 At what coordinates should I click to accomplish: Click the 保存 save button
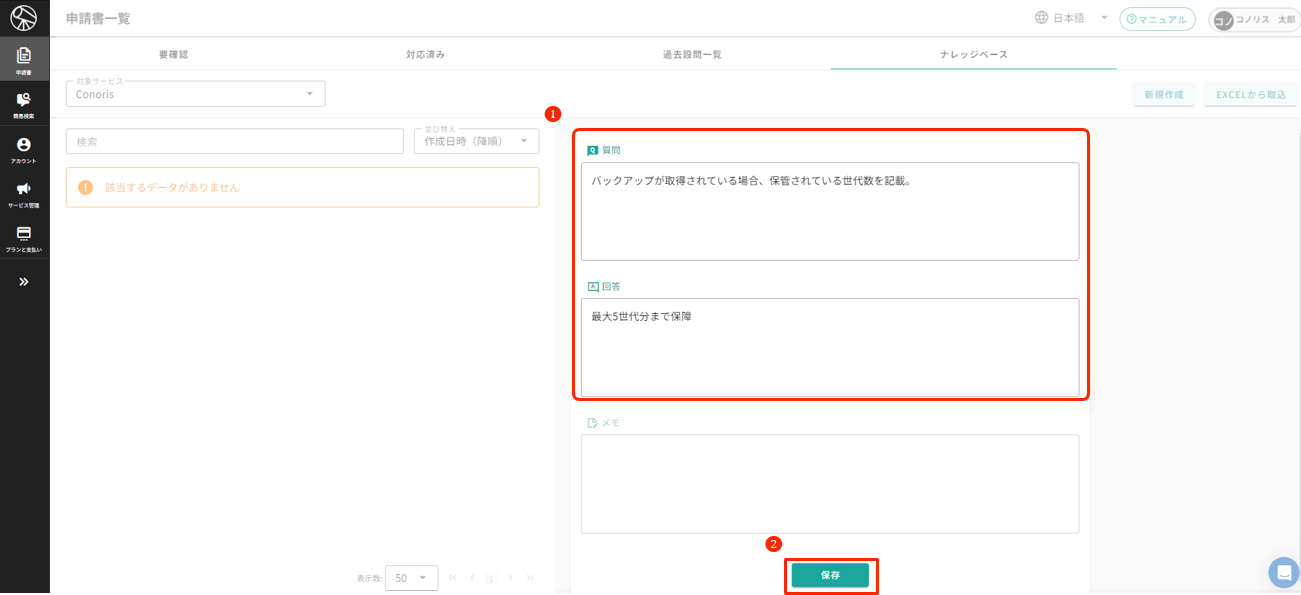click(x=830, y=575)
